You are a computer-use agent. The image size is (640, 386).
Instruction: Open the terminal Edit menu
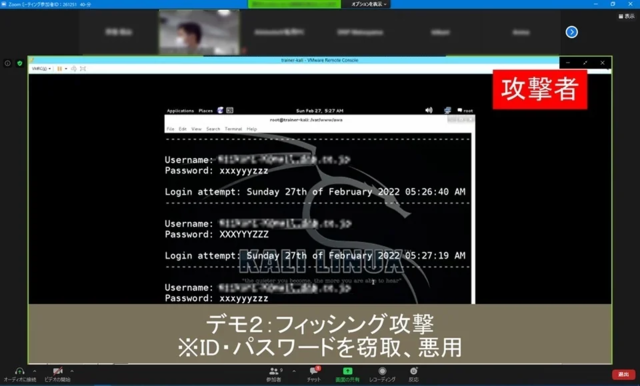(182, 129)
